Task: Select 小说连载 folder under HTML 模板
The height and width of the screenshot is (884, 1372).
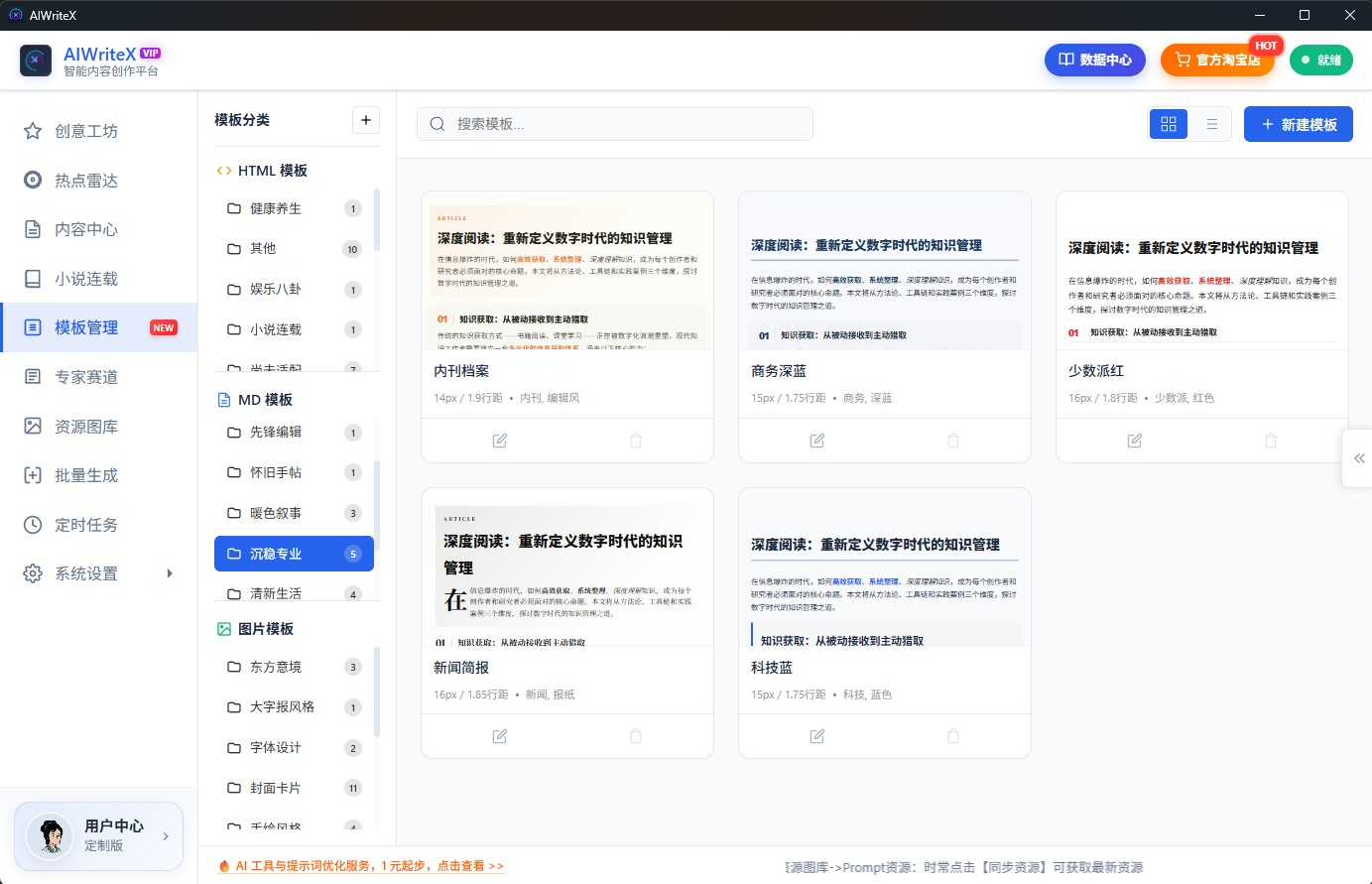Action: (294, 329)
